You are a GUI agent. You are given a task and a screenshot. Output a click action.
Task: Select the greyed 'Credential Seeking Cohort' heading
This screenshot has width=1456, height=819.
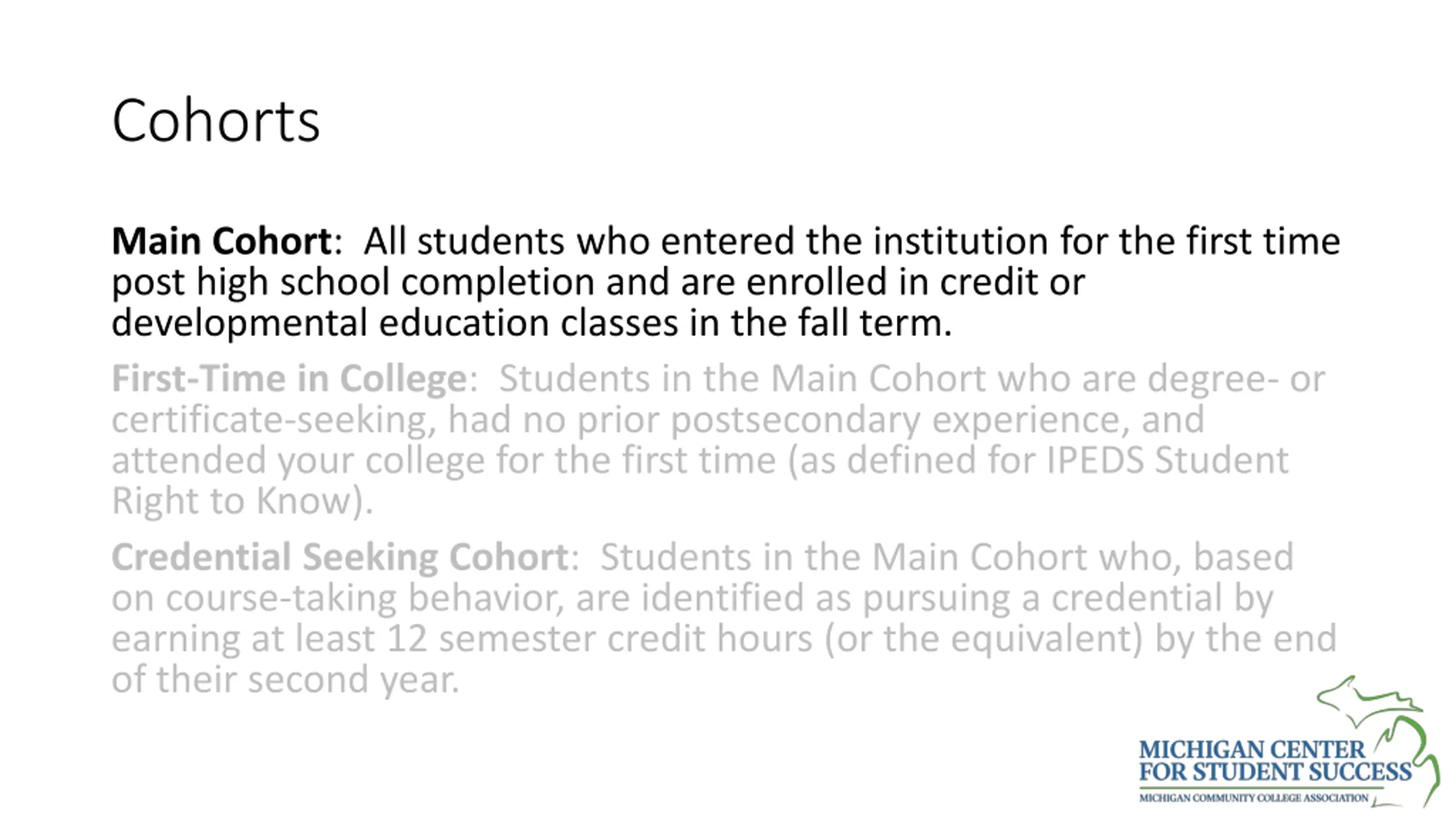pos(340,557)
